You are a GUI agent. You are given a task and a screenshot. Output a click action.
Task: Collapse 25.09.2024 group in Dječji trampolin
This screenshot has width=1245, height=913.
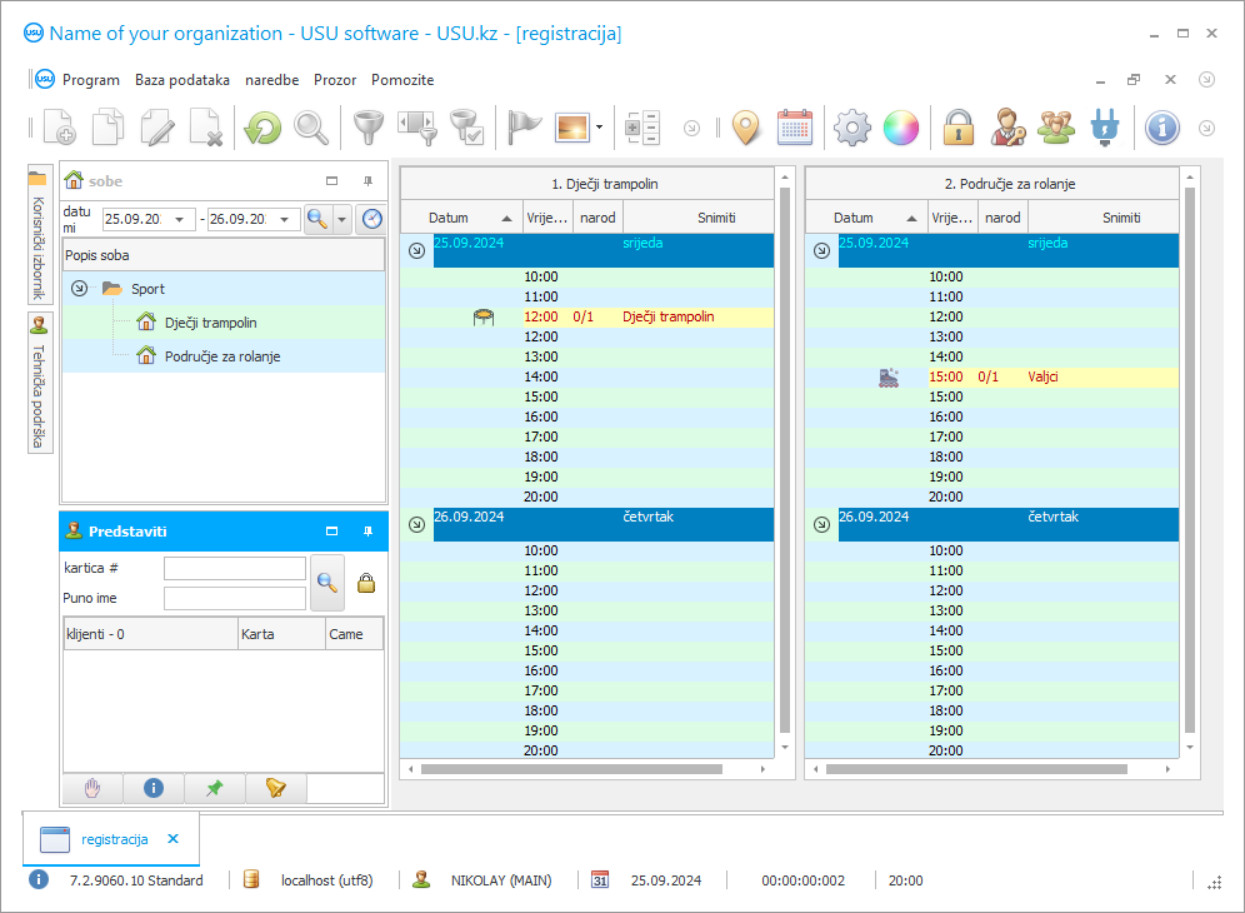[416, 251]
